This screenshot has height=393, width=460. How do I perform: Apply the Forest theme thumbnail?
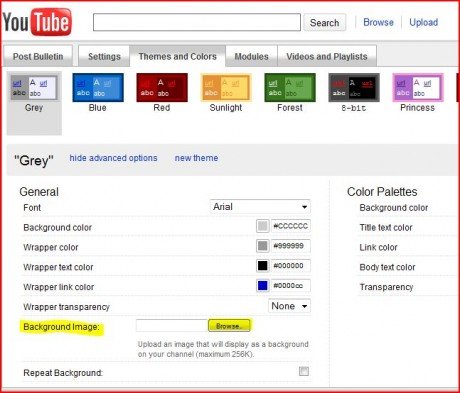pyautogui.click(x=290, y=88)
